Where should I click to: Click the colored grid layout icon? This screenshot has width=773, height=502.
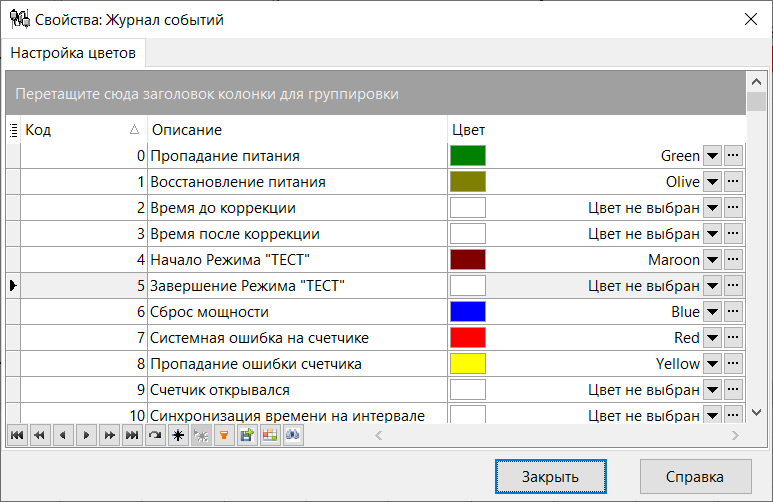[270, 435]
